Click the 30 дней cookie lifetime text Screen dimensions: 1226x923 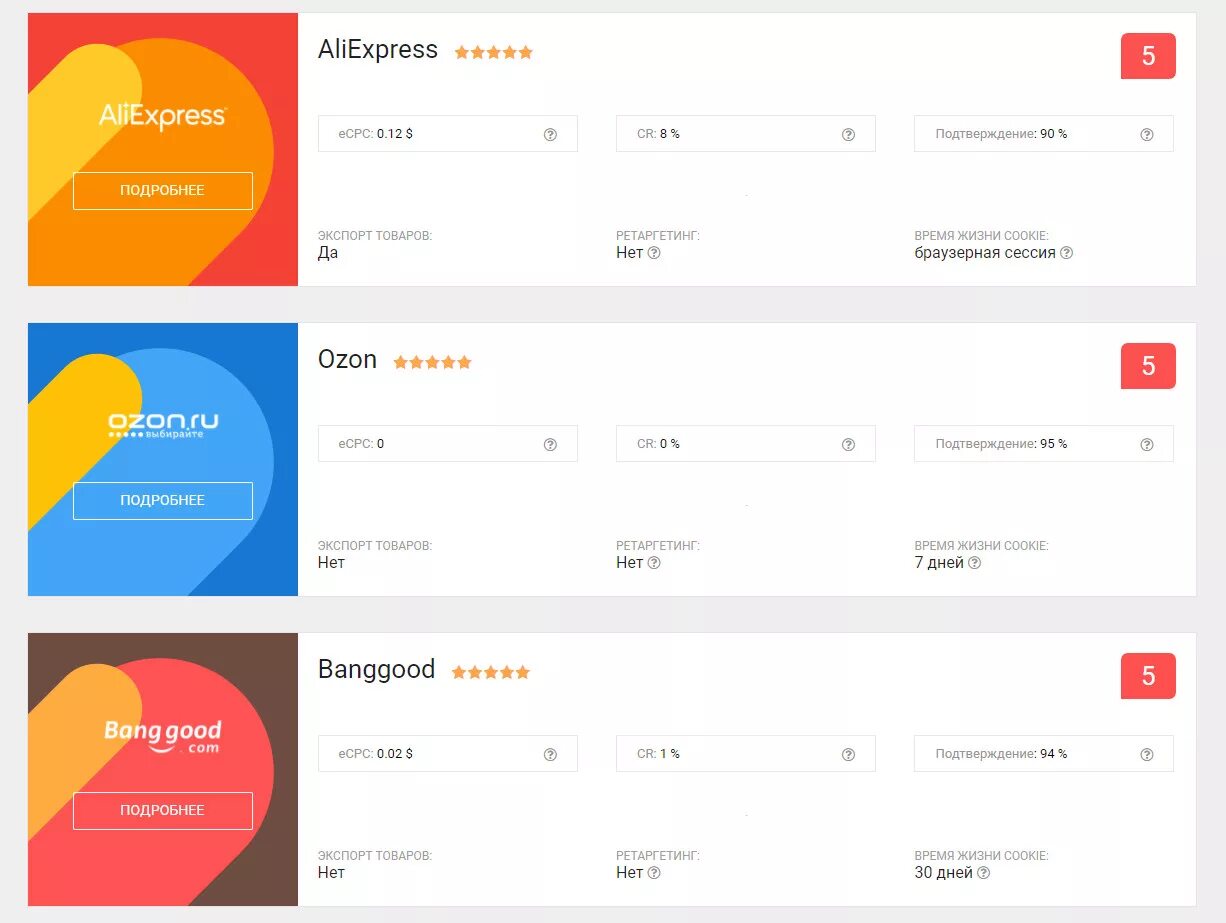944,873
